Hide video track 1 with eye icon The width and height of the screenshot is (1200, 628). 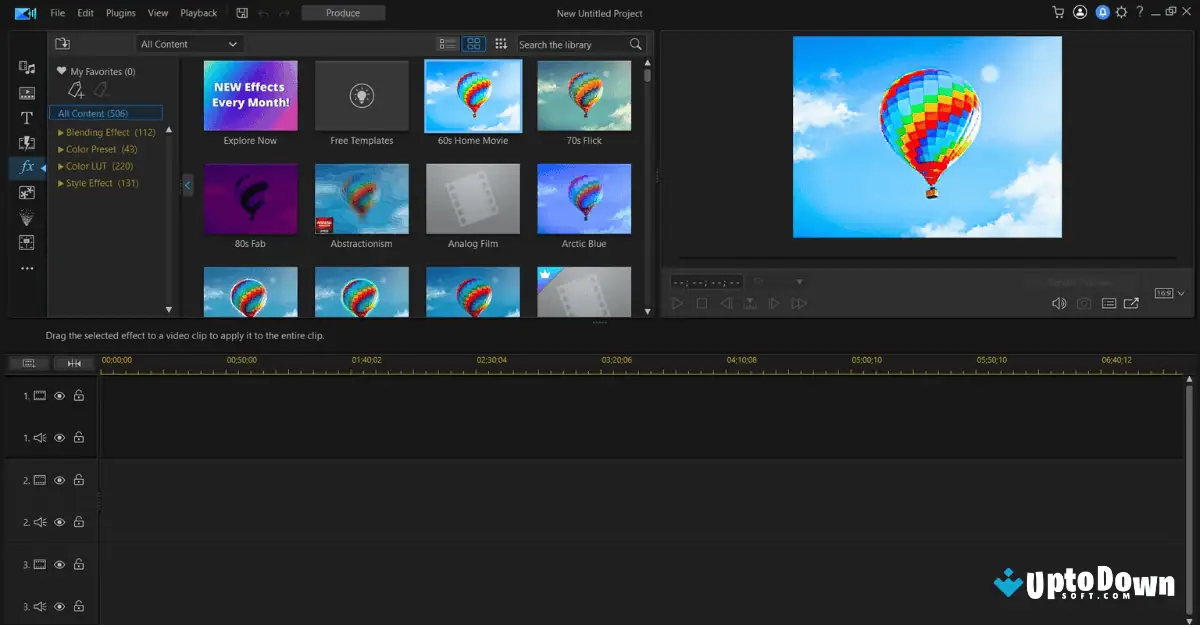[59, 396]
